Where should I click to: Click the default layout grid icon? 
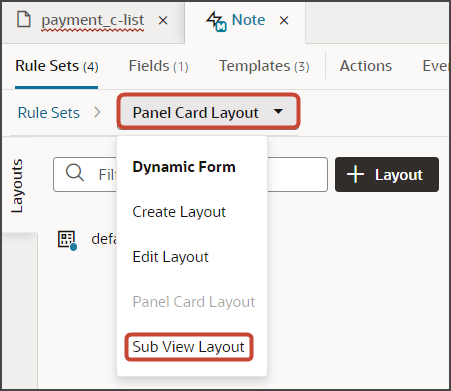(68, 240)
